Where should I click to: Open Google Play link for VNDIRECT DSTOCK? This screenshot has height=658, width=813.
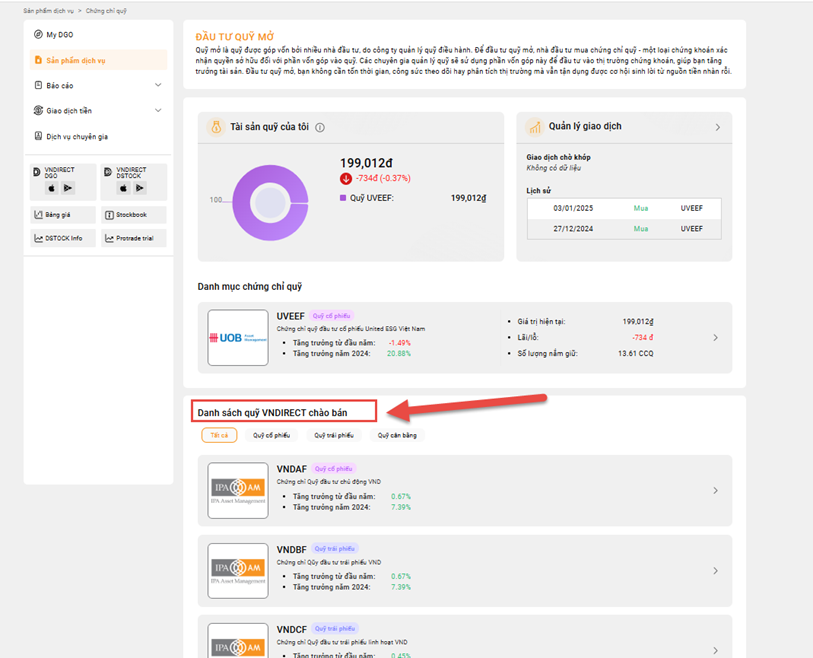(x=139, y=188)
